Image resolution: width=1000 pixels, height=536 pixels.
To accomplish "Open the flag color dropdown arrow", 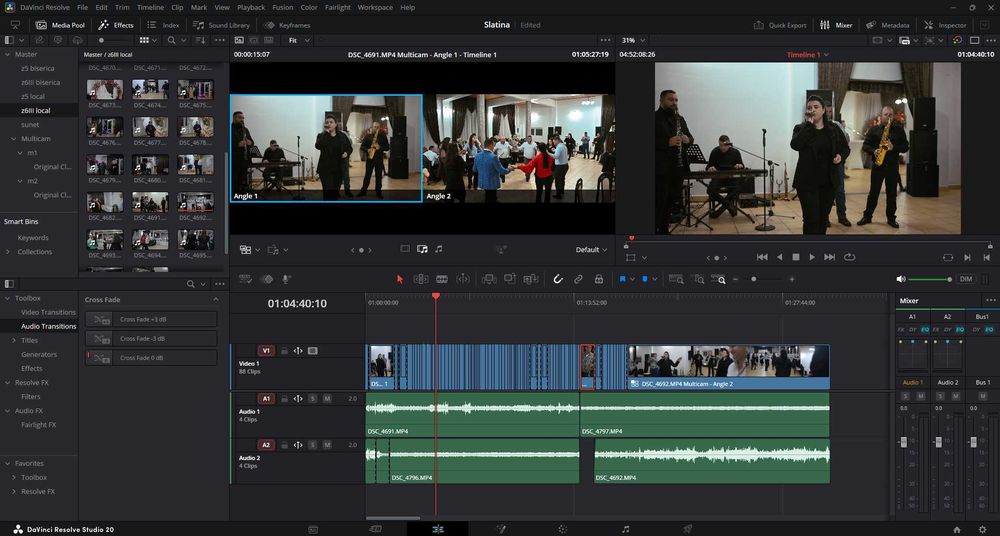I will 632,279.
